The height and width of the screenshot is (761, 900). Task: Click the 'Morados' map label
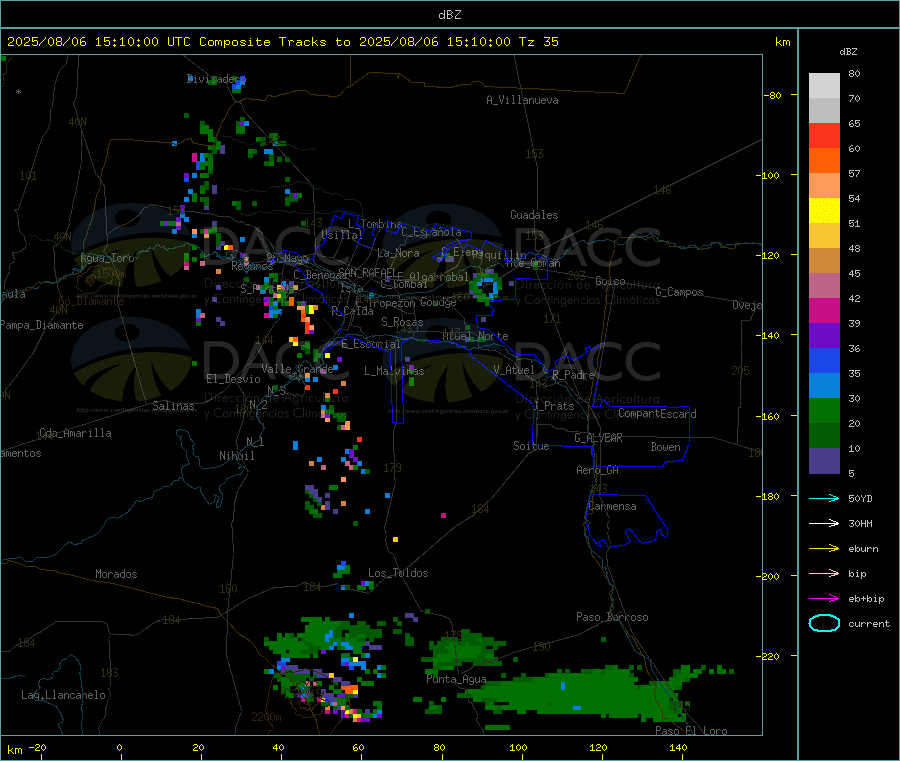point(116,574)
